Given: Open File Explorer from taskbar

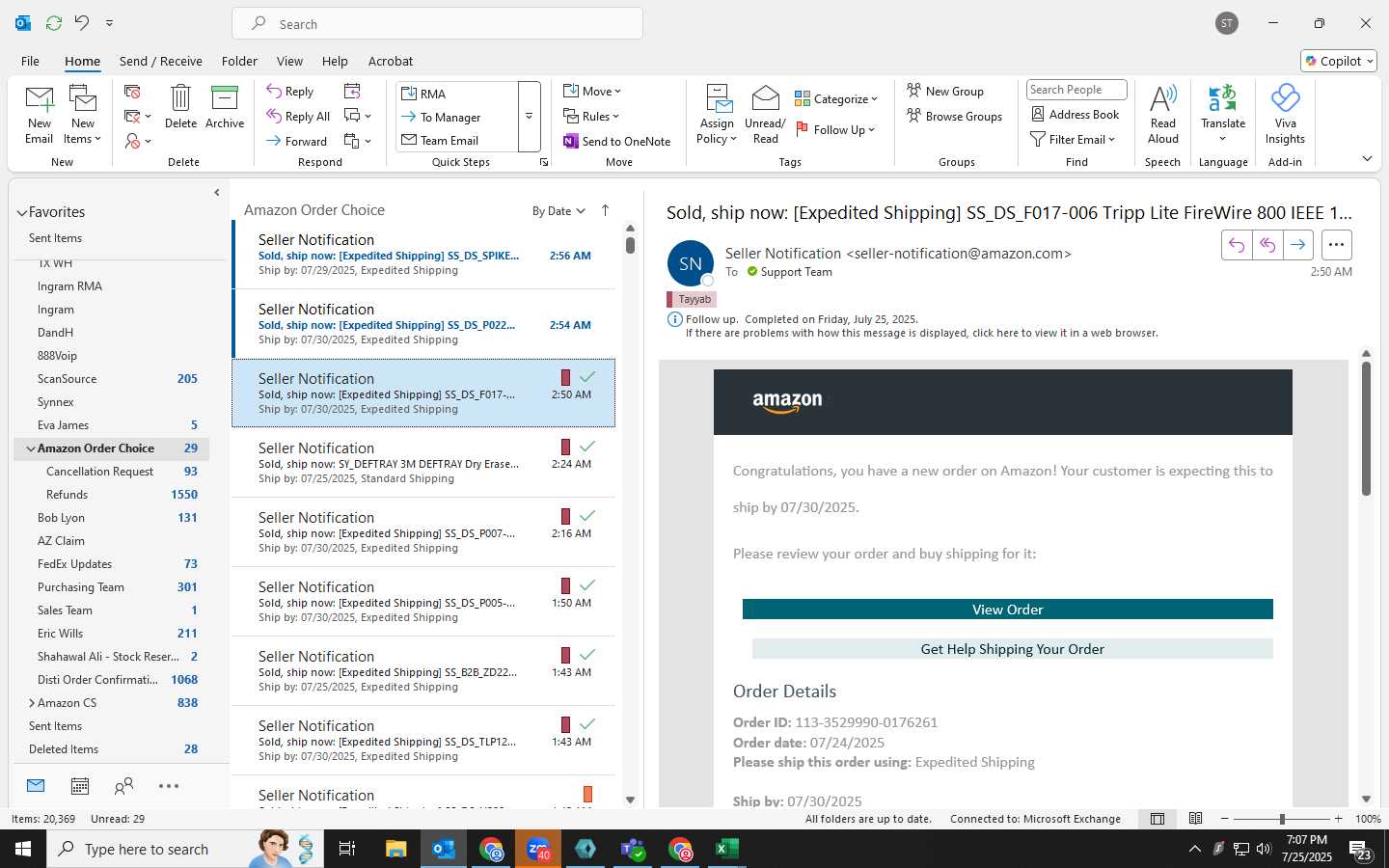Looking at the screenshot, I should (x=396, y=849).
